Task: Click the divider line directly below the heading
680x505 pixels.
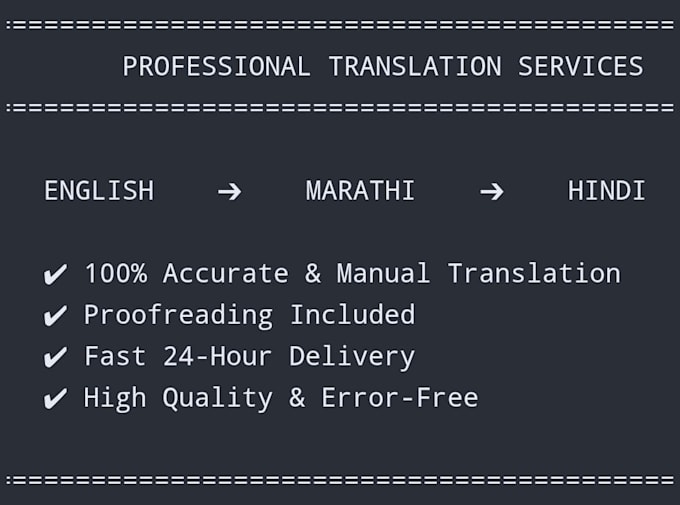Action: click(x=340, y=107)
